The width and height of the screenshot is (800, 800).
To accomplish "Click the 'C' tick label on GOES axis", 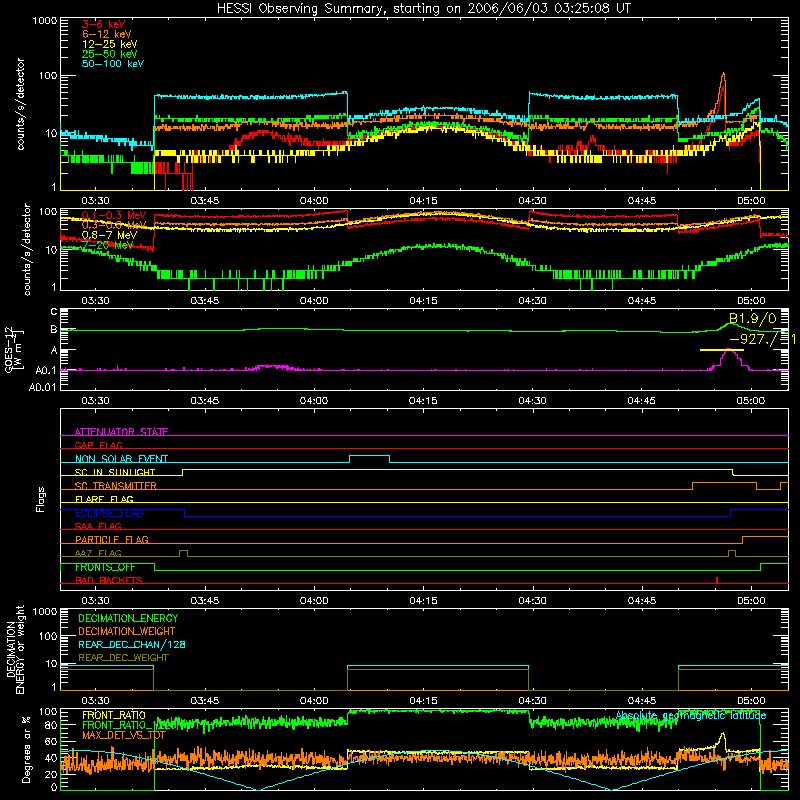I will [x=54, y=312].
